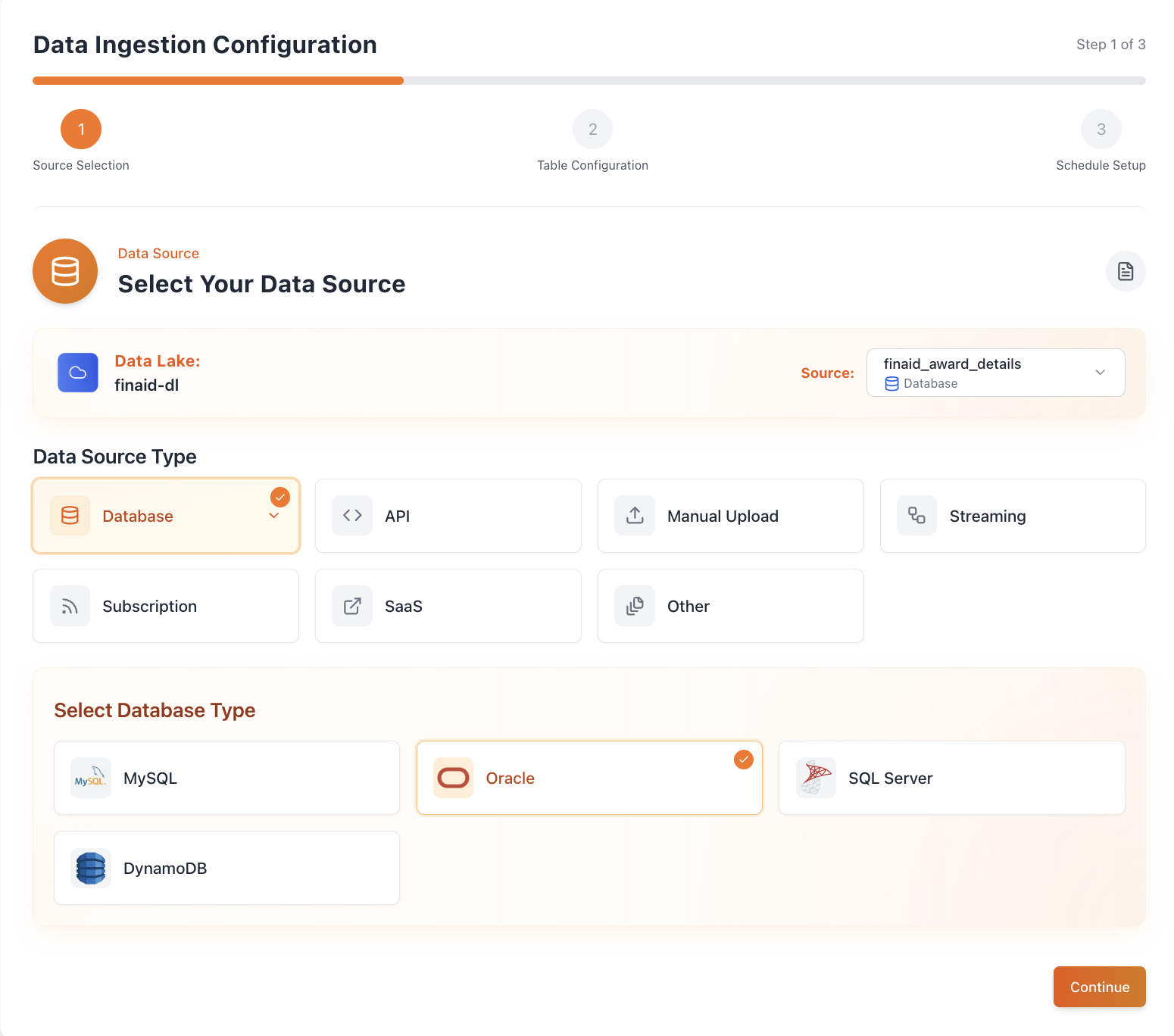Select the API data source type
1174x1036 pixels.
pyautogui.click(x=448, y=516)
